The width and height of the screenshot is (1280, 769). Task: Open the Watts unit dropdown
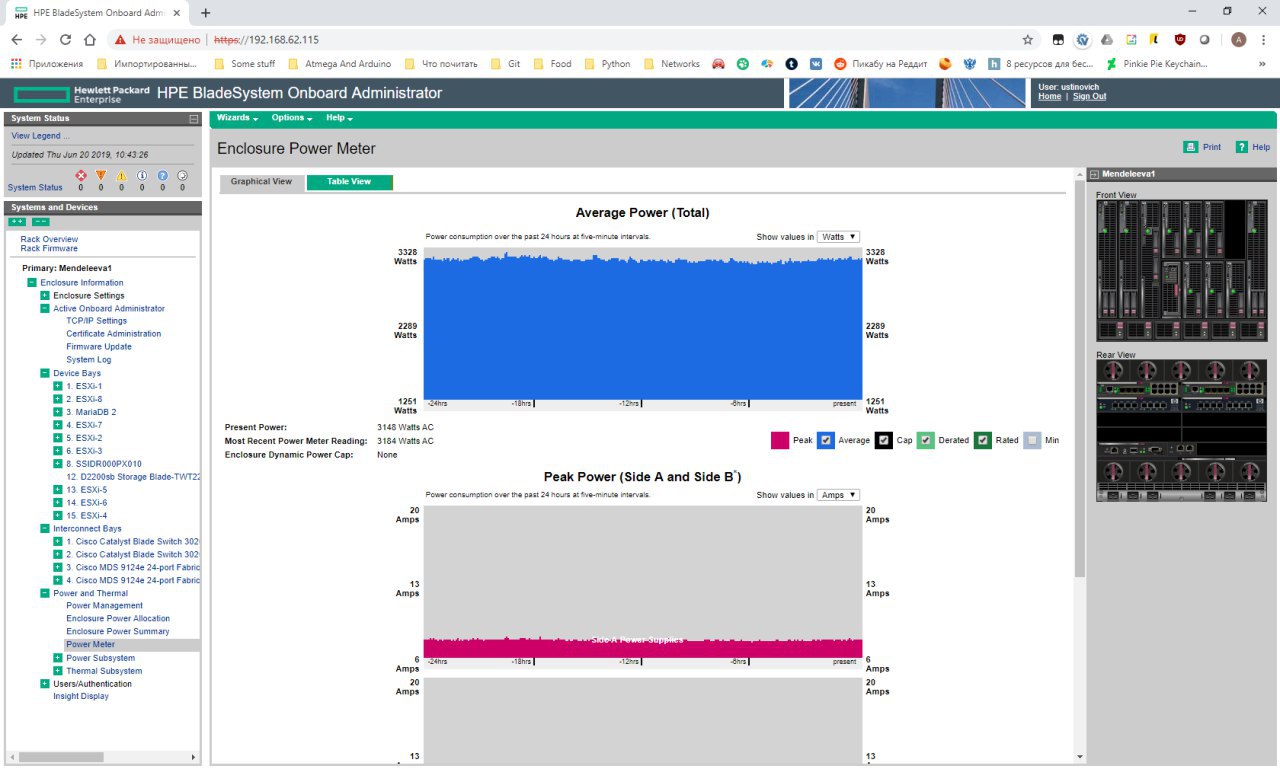point(838,237)
